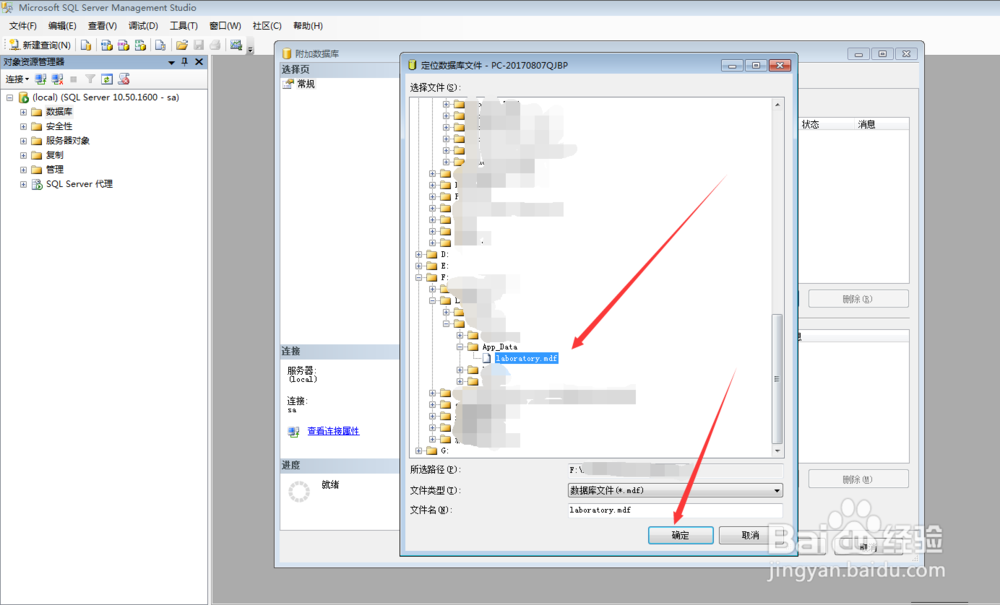Click 确定 in locate database files dialog
This screenshot has height=605, width=1000.
680,536
